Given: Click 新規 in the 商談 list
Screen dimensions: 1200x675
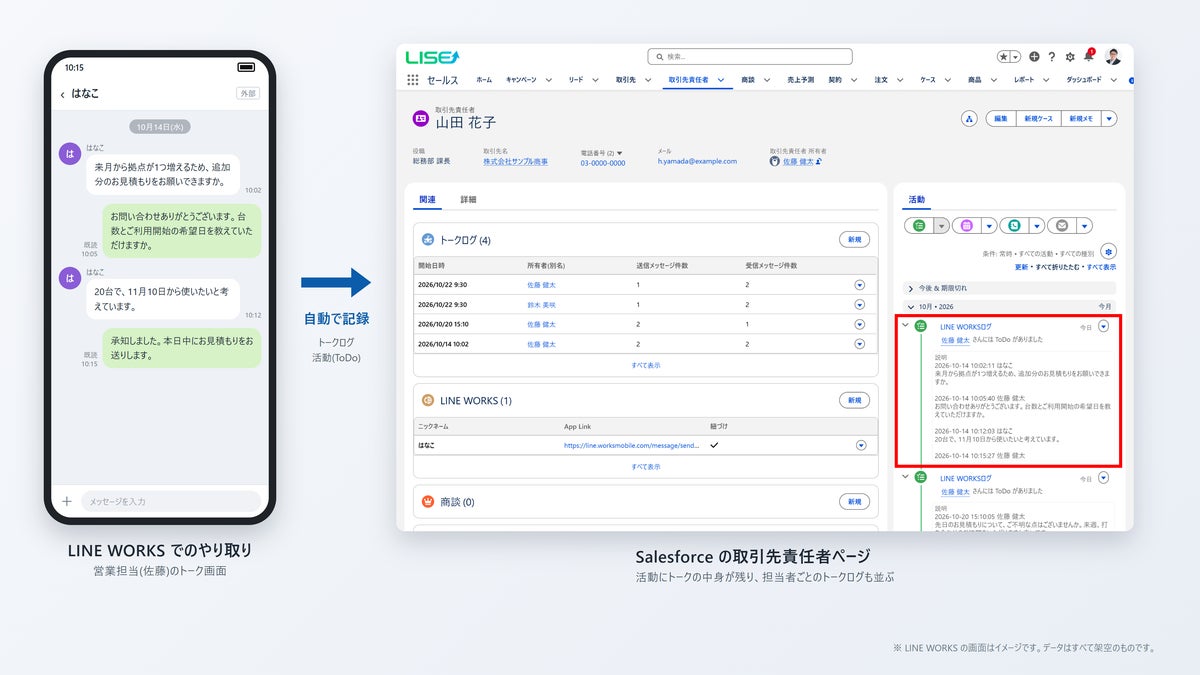Looking at the screenshot, I should [x=854, y=501].
